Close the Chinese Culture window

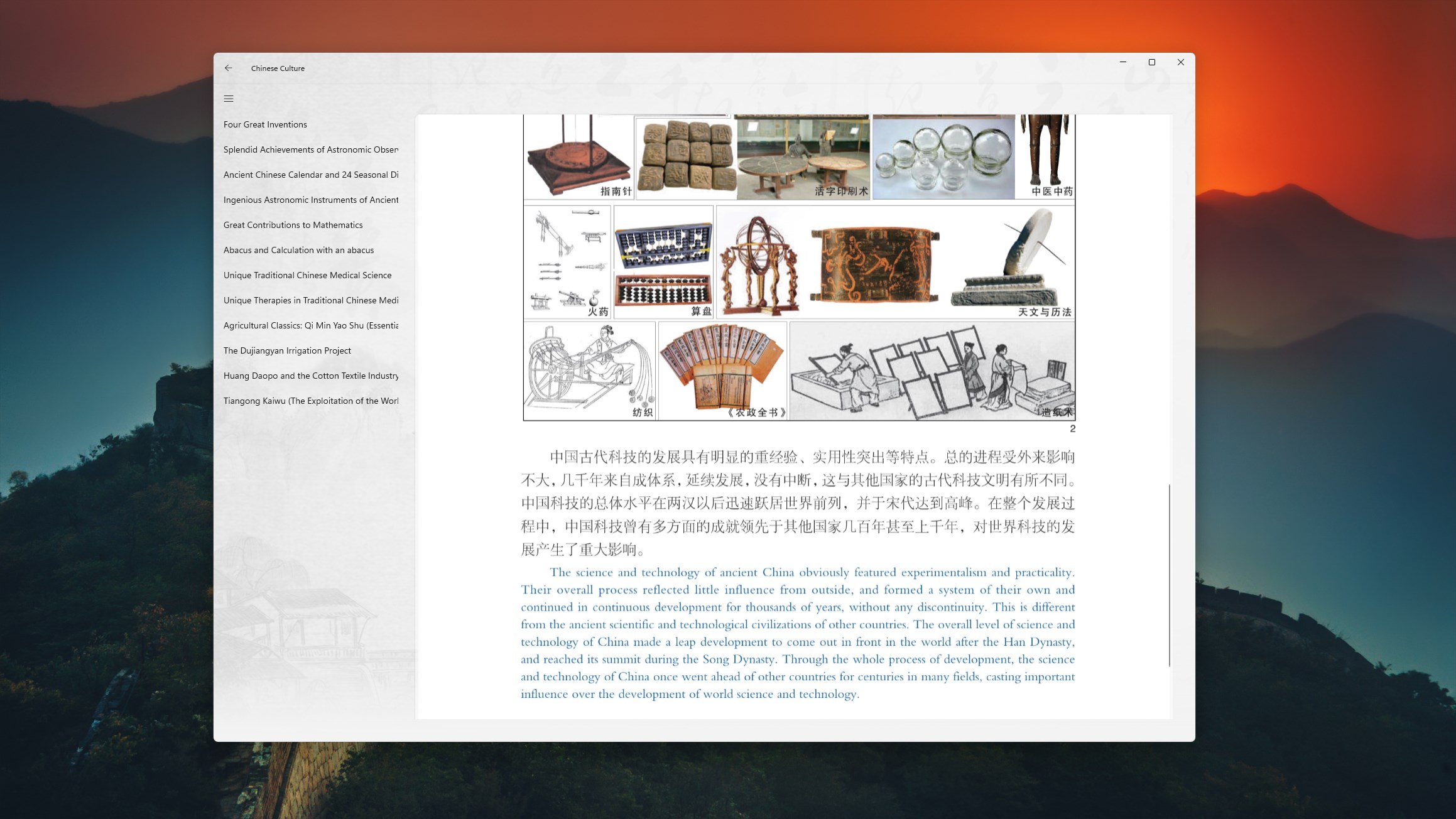(1181, 62)
